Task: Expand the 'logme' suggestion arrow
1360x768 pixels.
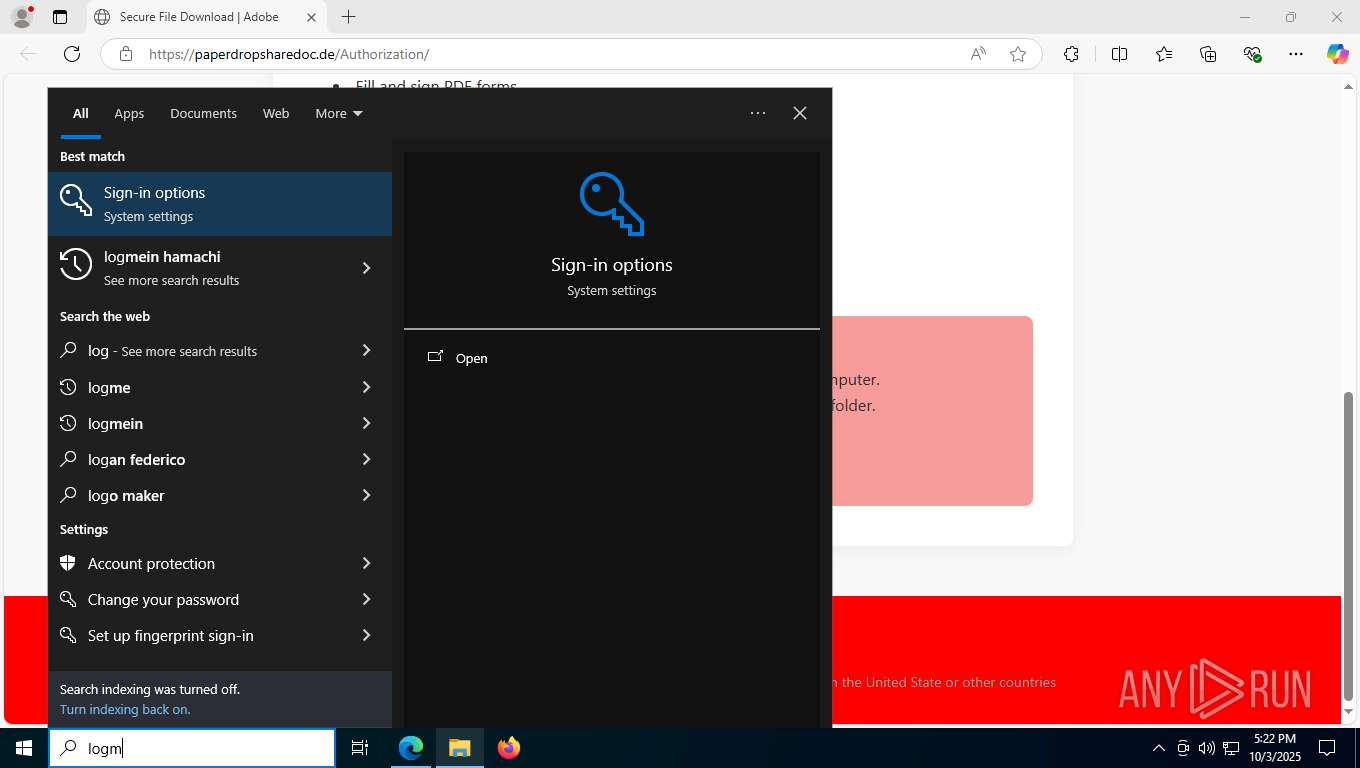Action: coord(366,387)
